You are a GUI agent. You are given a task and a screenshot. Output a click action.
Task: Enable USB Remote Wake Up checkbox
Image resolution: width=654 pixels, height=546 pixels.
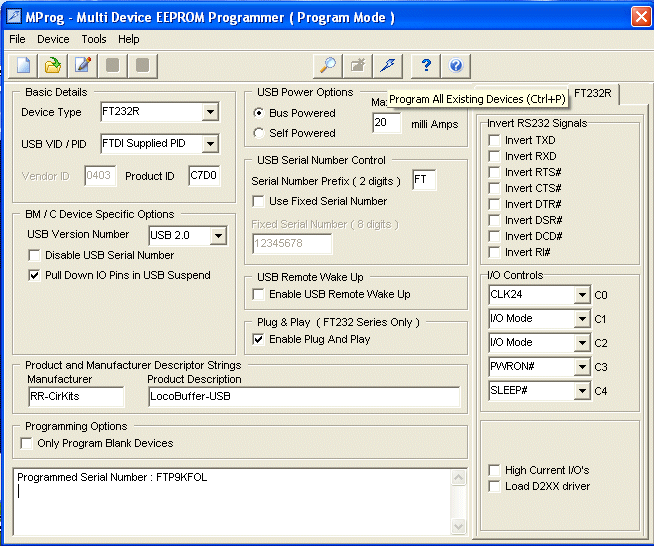point(259,294)
